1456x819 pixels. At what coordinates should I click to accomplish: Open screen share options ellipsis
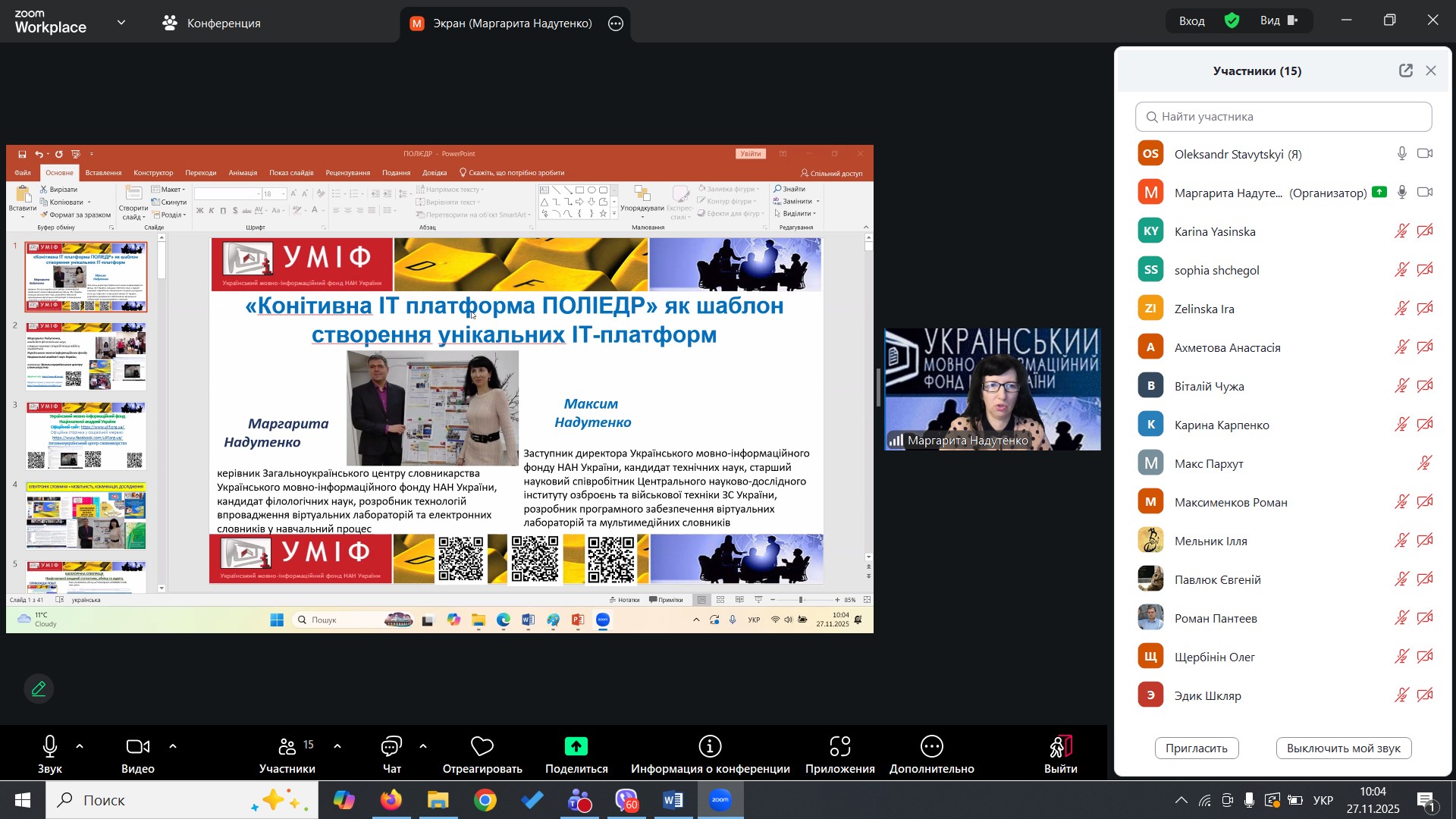tap(616, 24)
